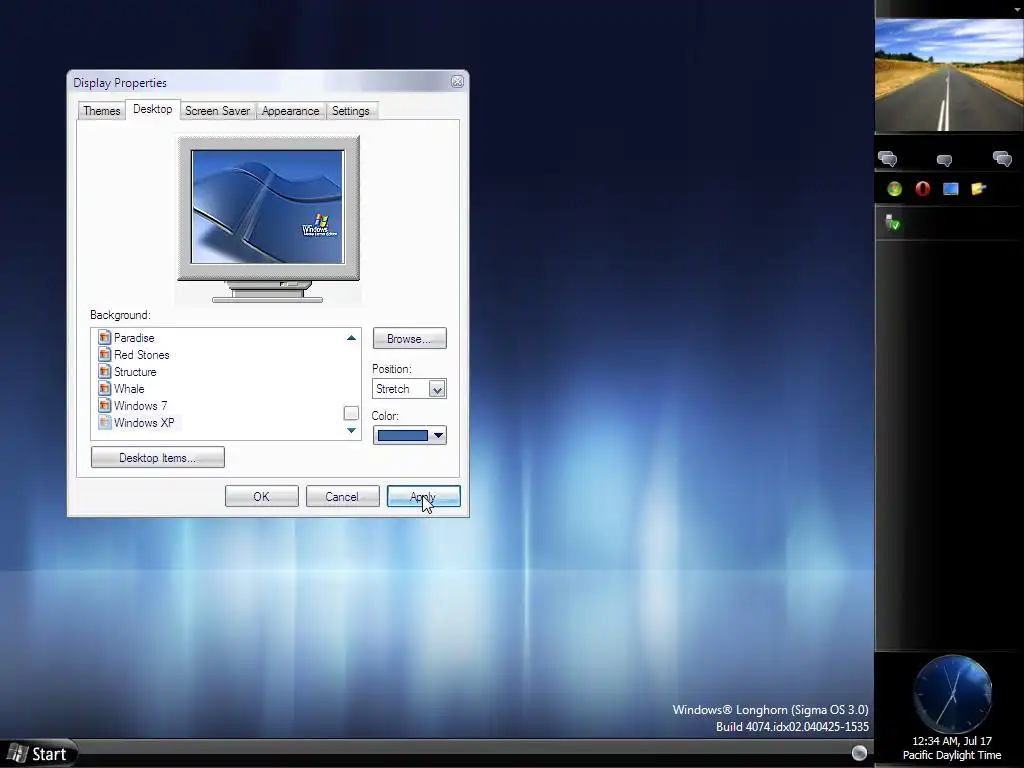Open the Position dropdown set to Stretch
The width and height of the screenshot is (1024, 768).
409,389
